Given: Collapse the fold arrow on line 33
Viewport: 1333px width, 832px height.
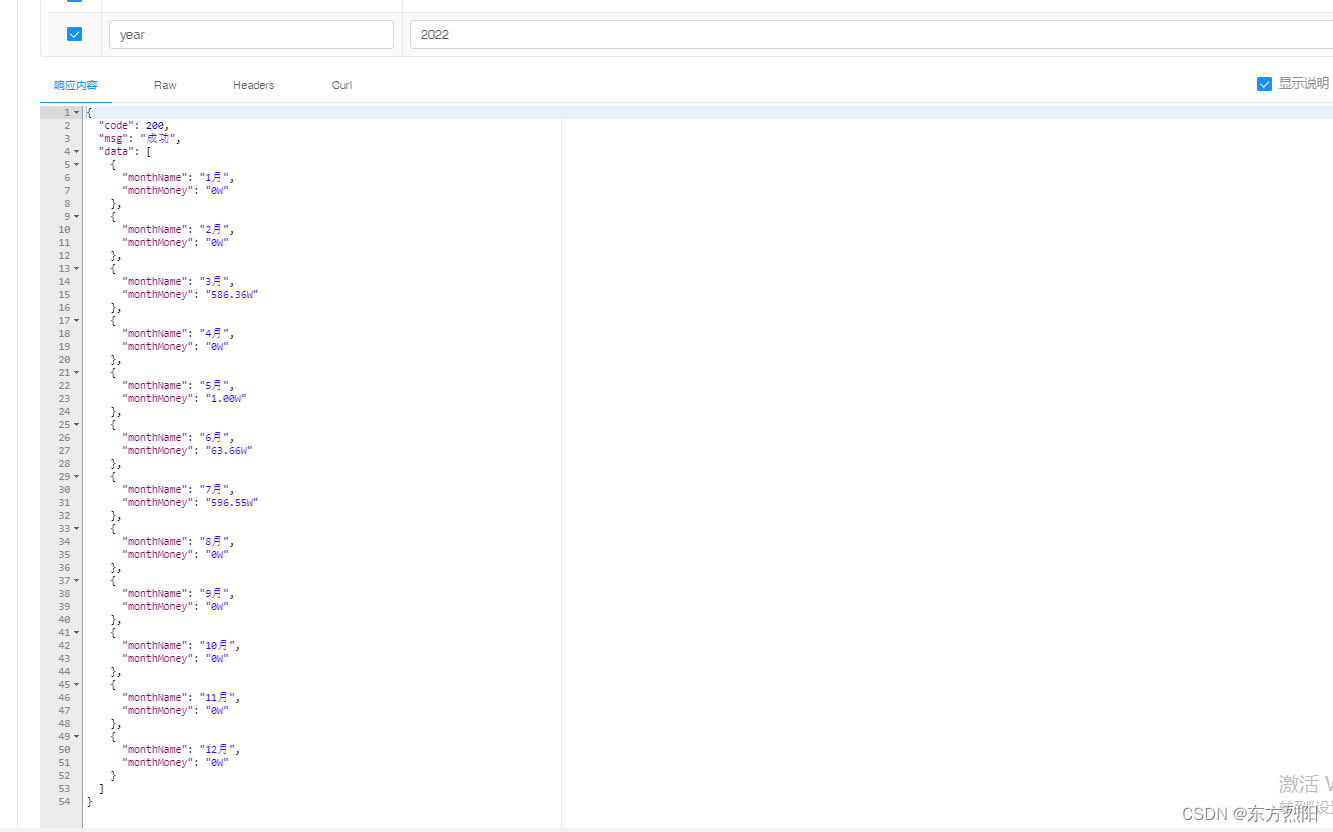Looking at the screenshot, I should (76, 528).
